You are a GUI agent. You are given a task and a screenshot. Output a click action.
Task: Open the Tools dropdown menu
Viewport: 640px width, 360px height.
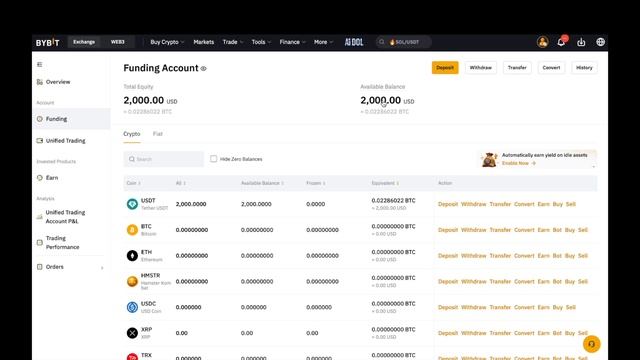261,42
